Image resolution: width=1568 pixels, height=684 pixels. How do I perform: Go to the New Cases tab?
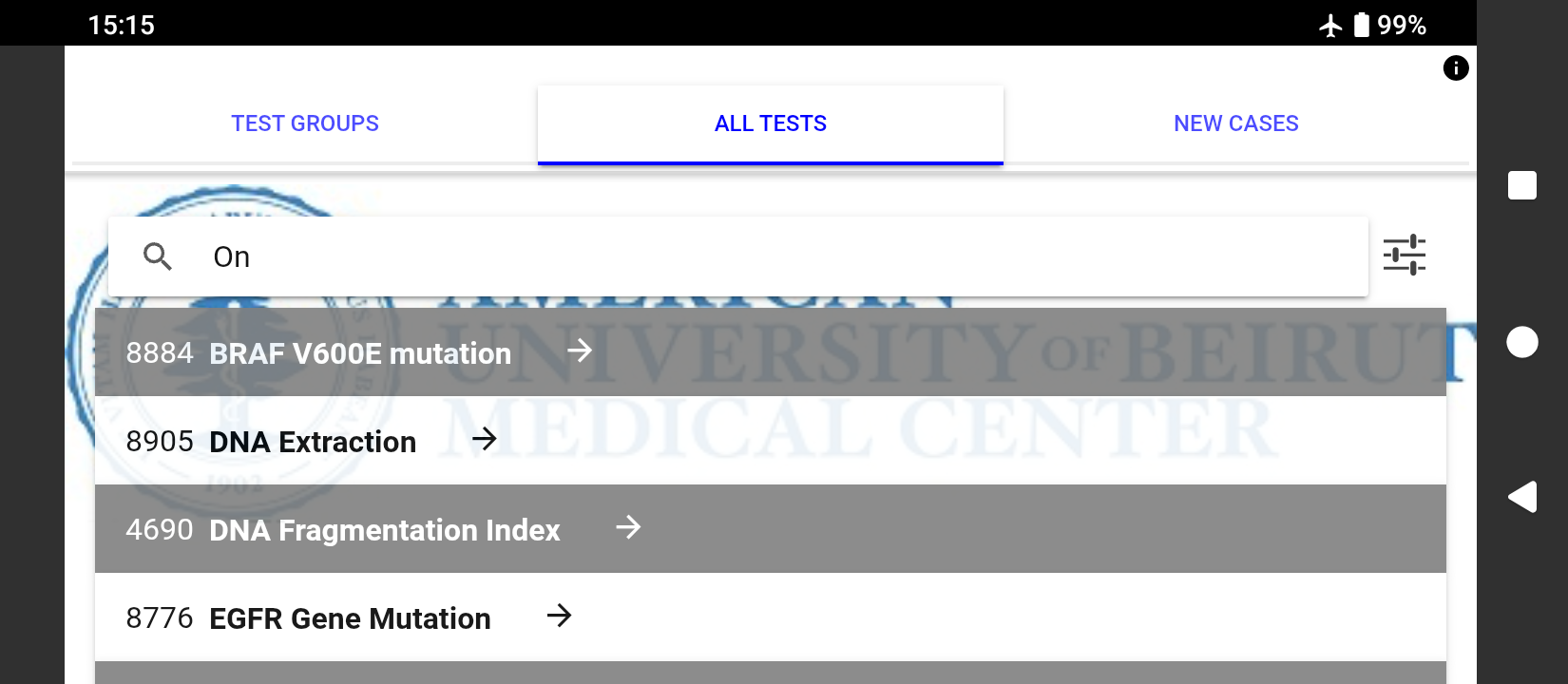coord(1235,123)
